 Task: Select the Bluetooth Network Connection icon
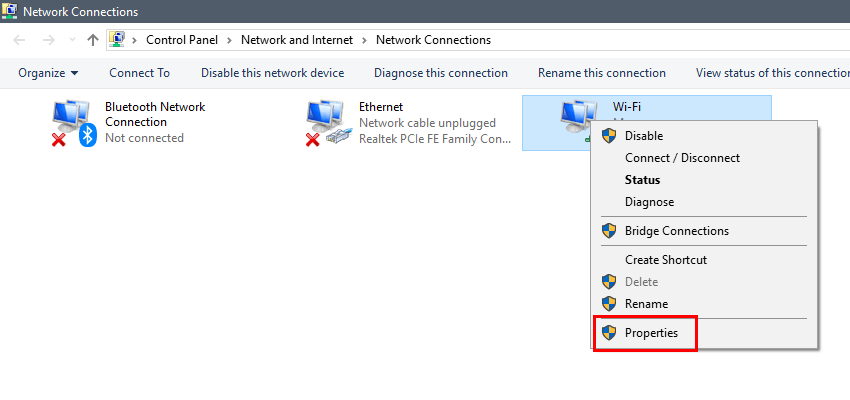point(74,123)
